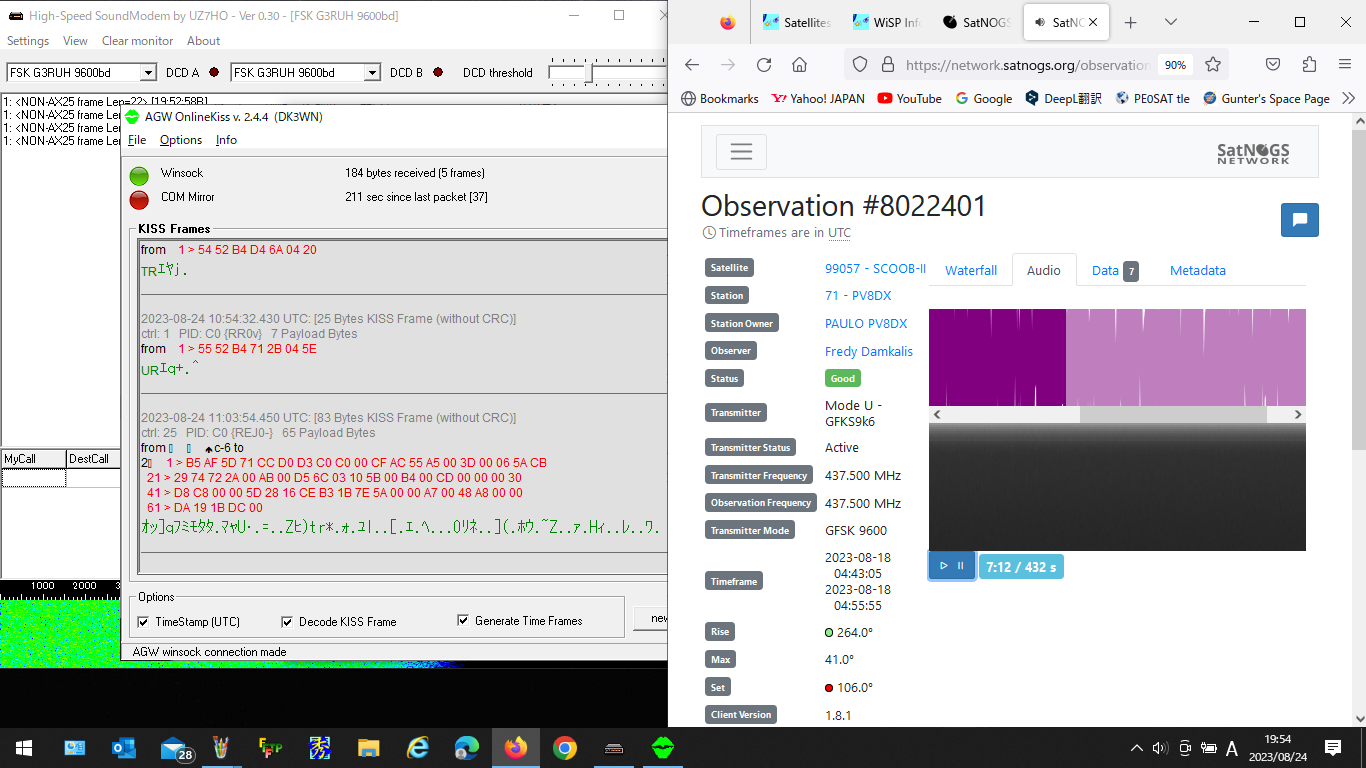
Task: Open Gunter's Space Page bookmark
Action: point(1266,98)
